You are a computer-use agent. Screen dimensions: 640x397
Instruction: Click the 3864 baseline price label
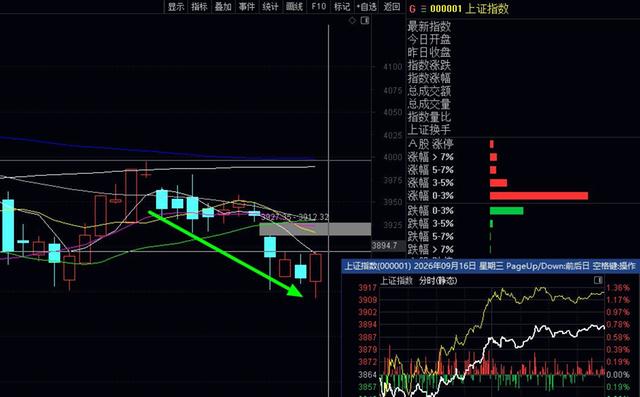367,374
